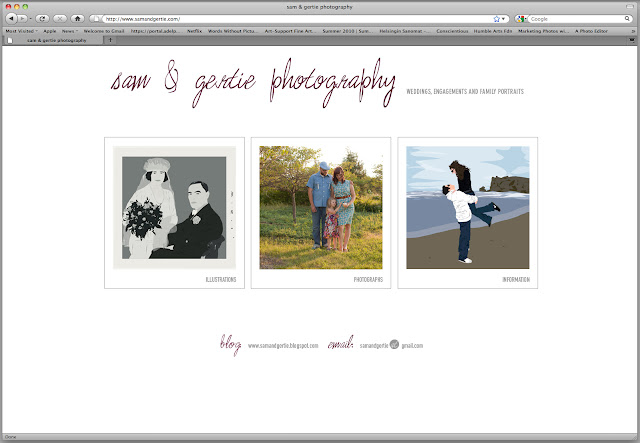
Task: Open the PHOTOGRAPHS label link
Action: tap(368, 280)
